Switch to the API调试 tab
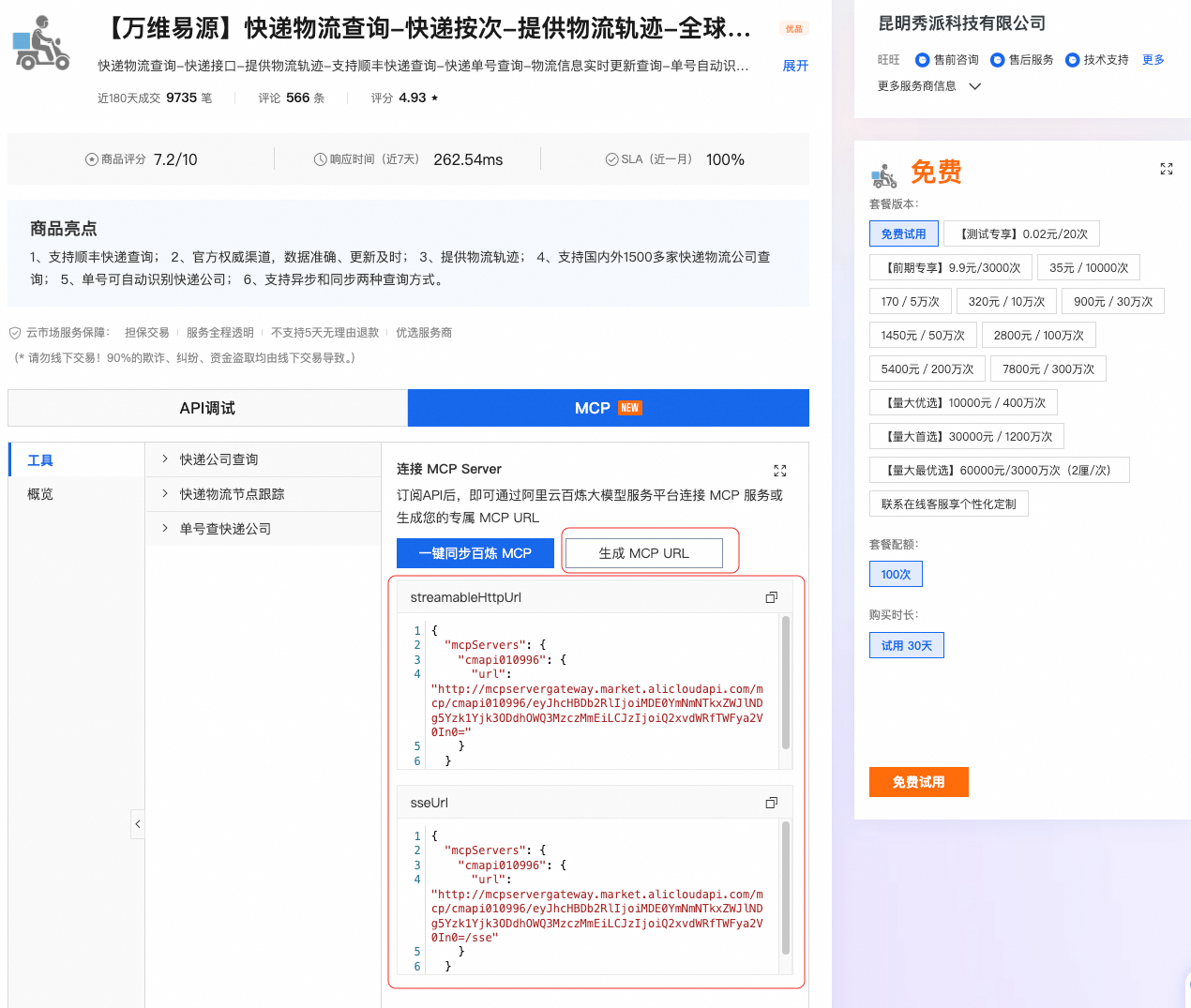This screenshot has height=1008, width=1191. 207,408
